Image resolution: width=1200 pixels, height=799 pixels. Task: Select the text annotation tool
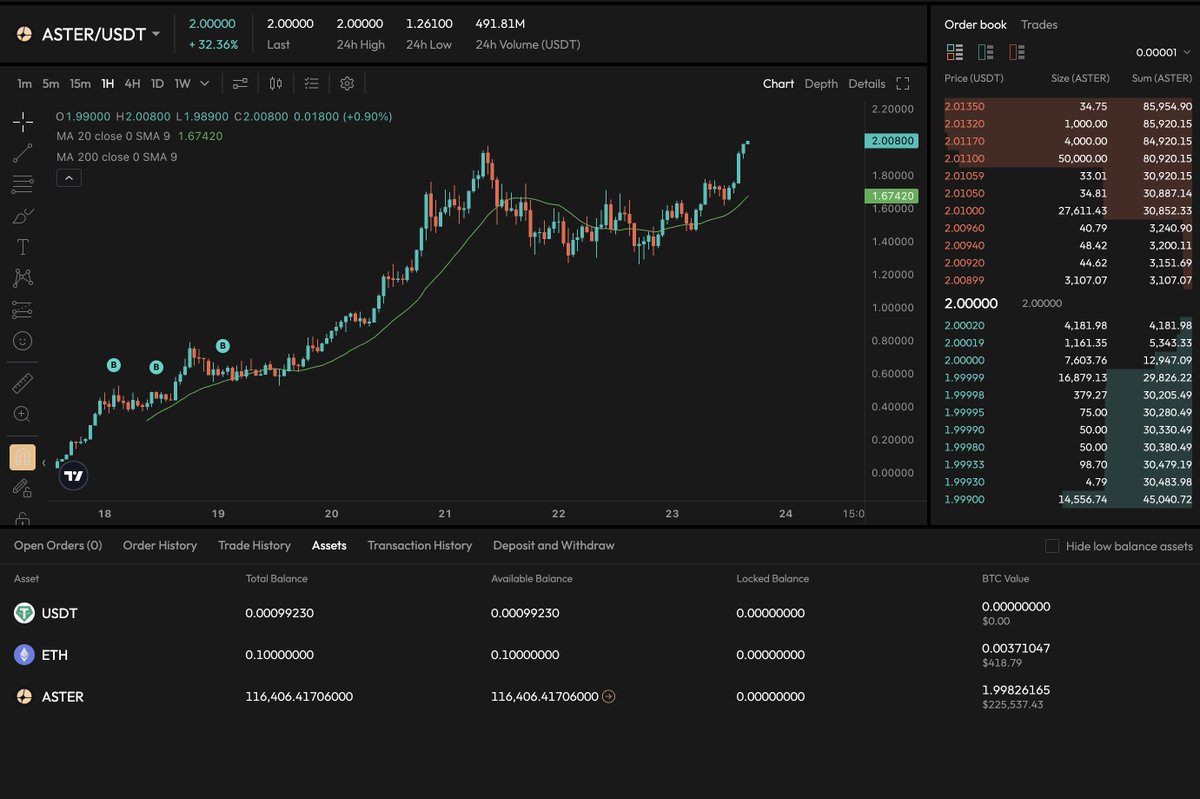tap(22, 246)
